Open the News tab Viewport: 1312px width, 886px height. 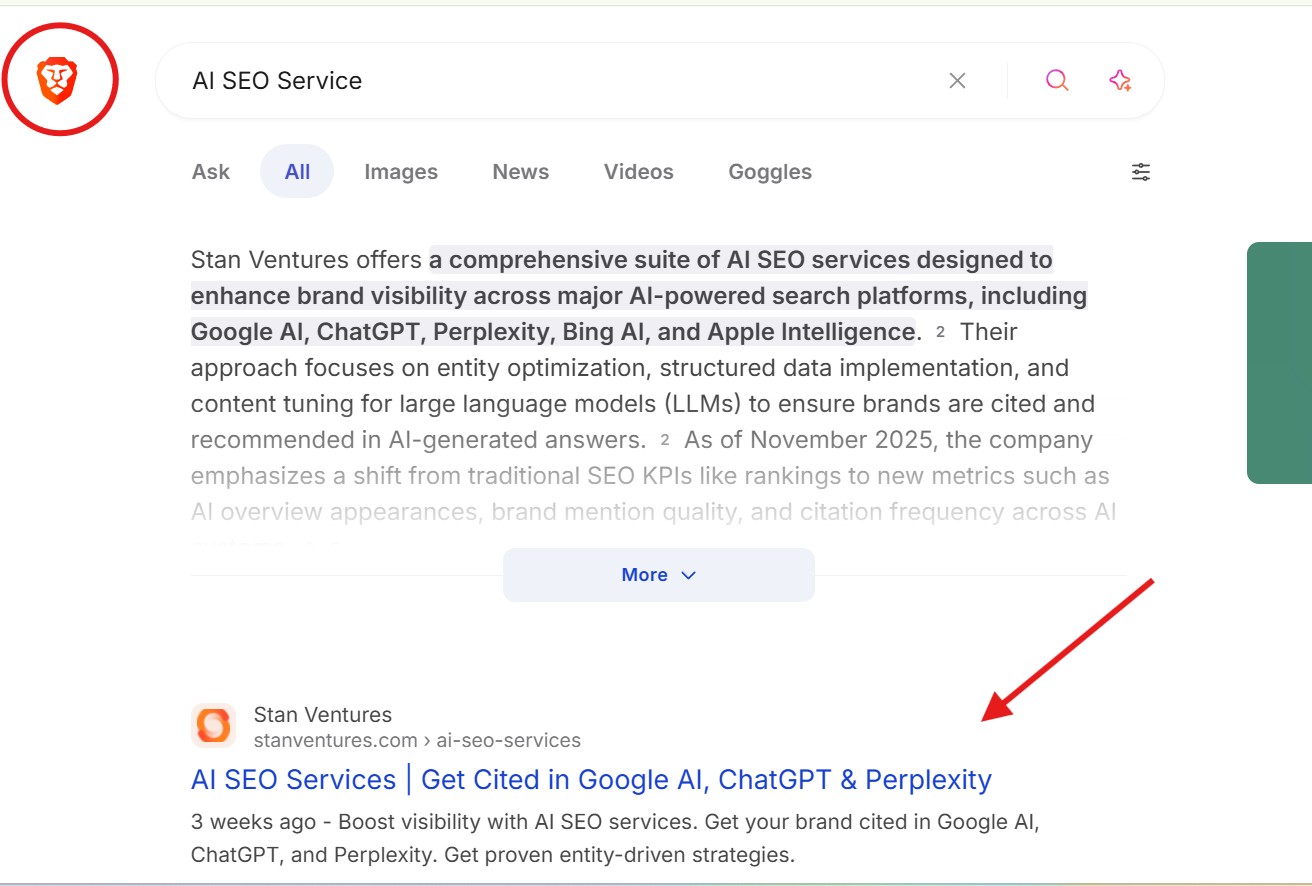[x=520, y=171]
